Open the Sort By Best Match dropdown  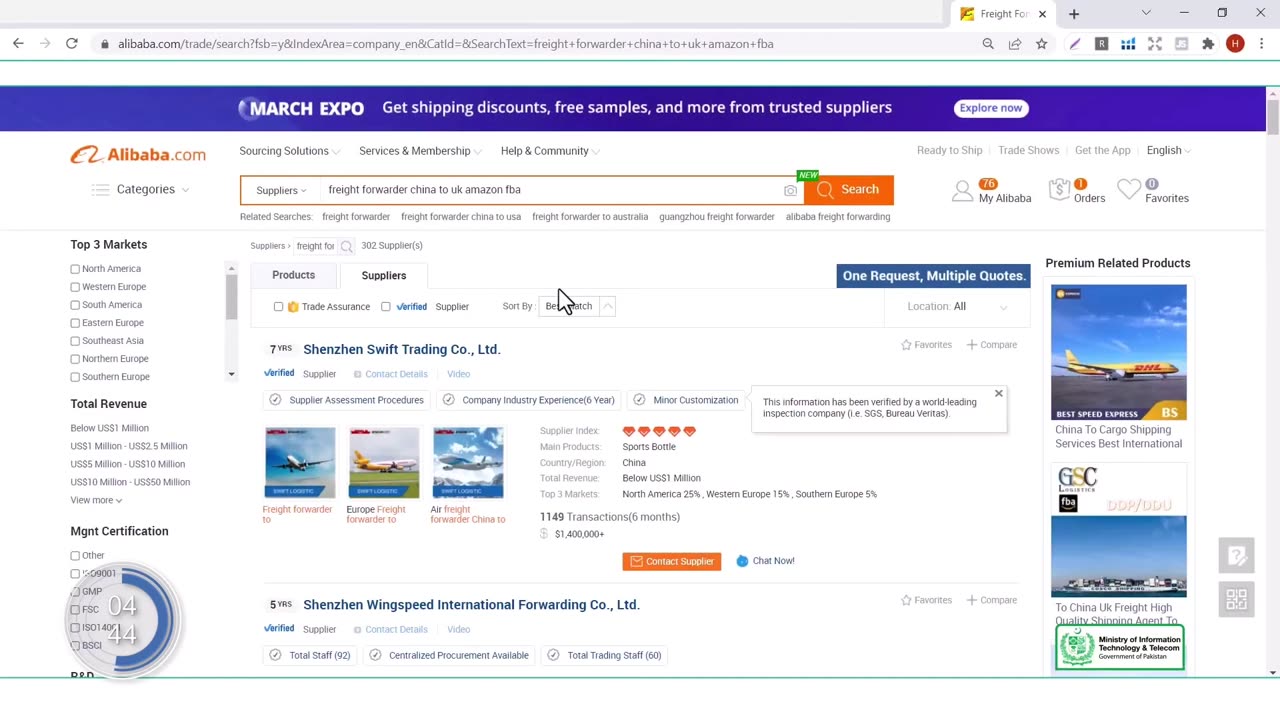pos(578,307)
